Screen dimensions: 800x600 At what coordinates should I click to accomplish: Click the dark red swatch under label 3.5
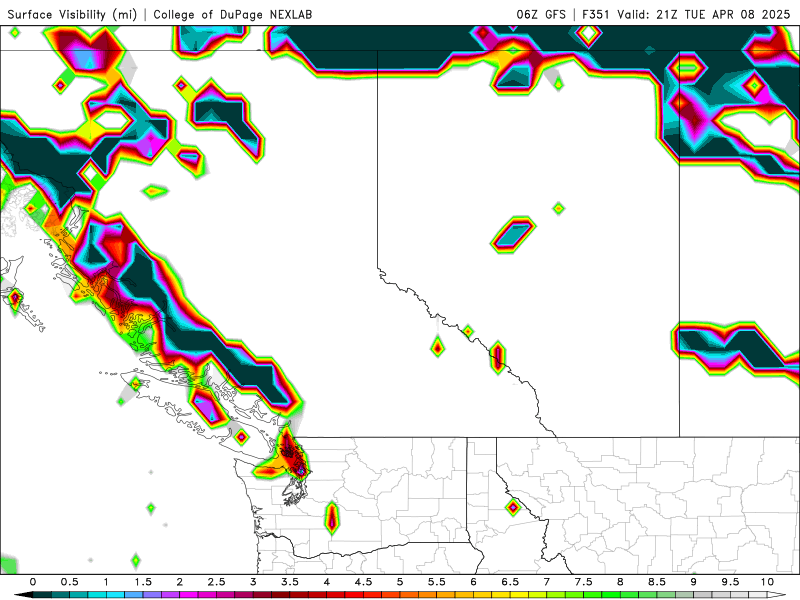(x=299, y=595)
